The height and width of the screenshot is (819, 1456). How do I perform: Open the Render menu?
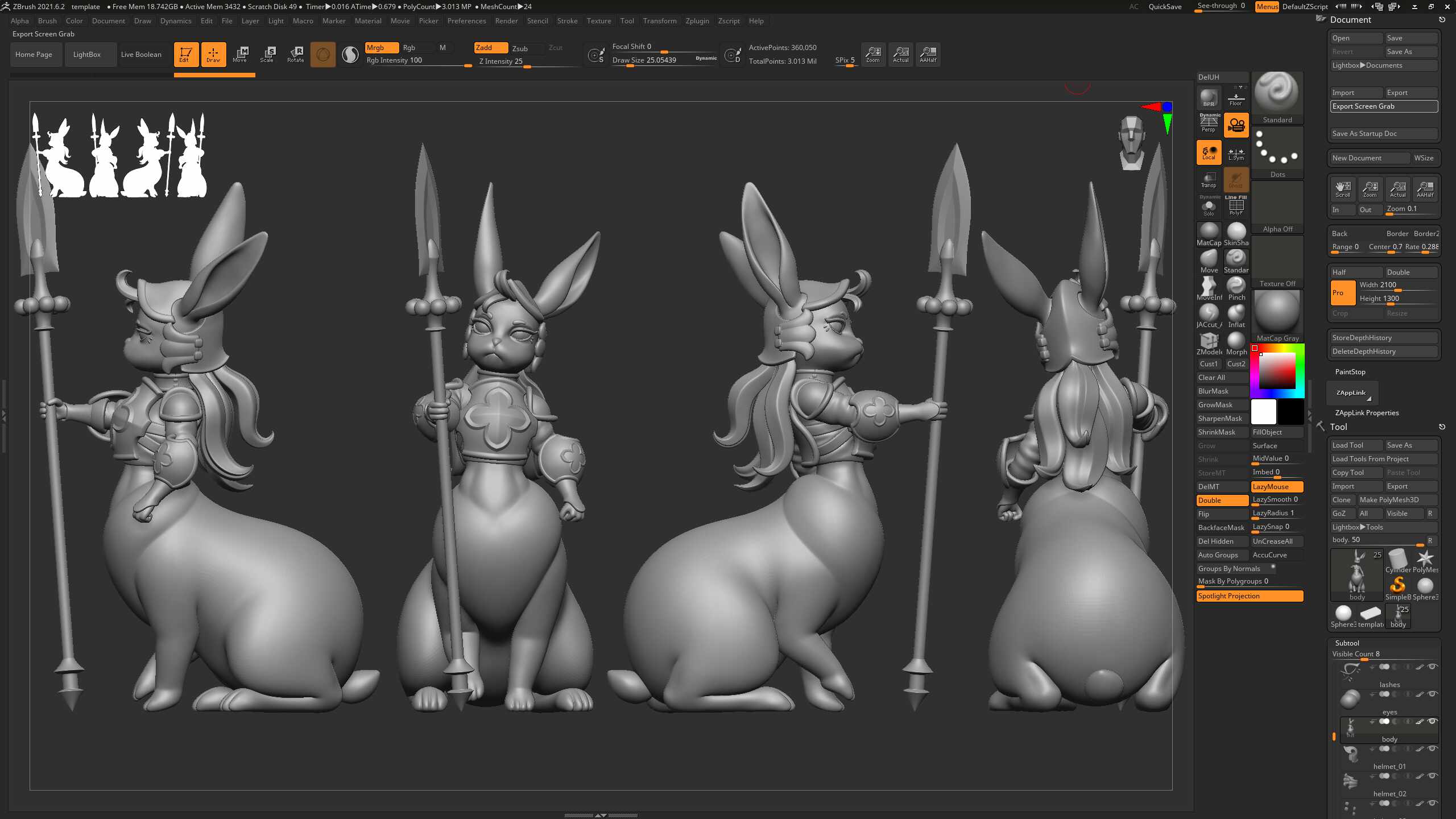pyautogui.click(x=506, y=21)
